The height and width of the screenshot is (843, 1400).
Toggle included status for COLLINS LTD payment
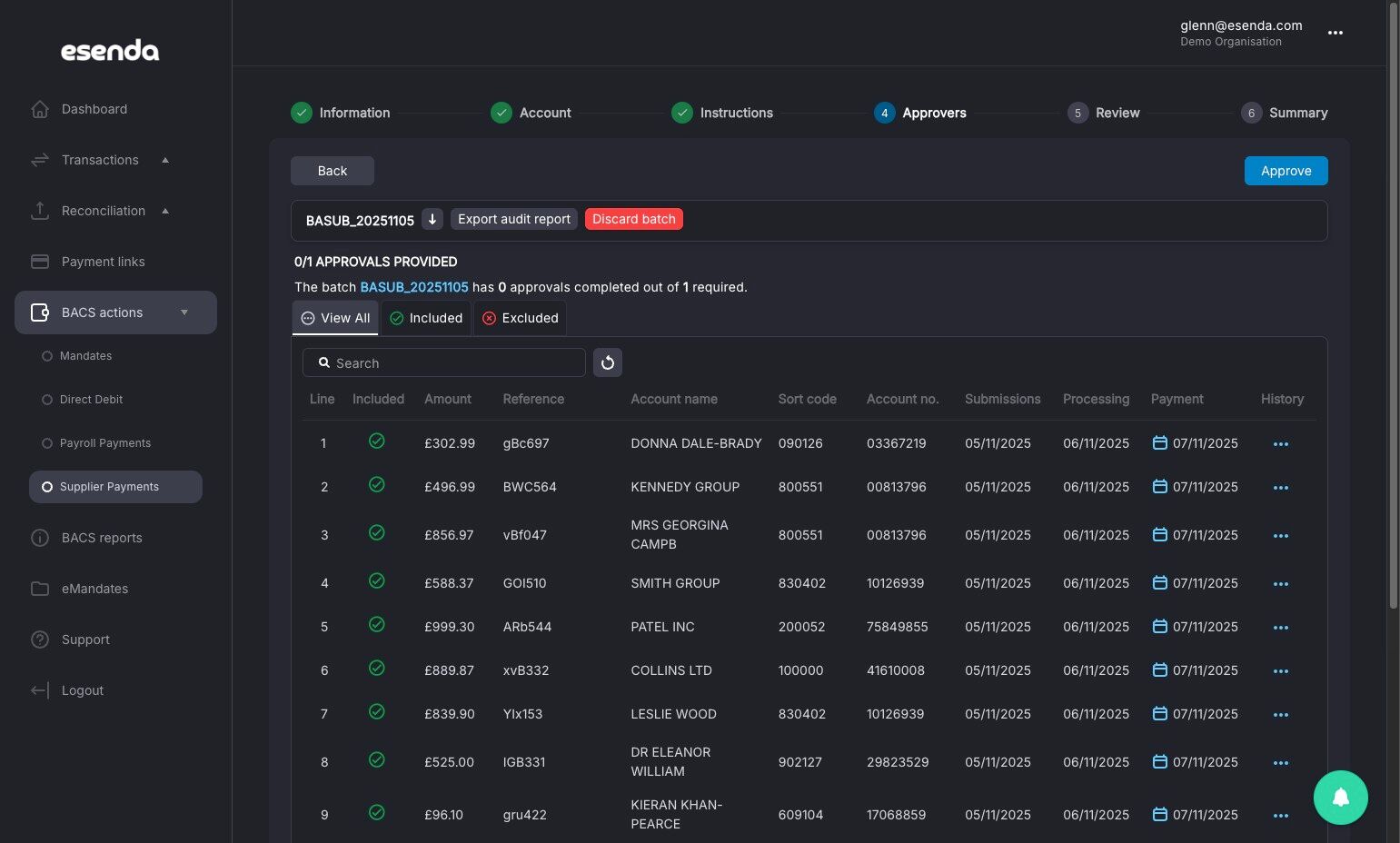tap(377, 668)
